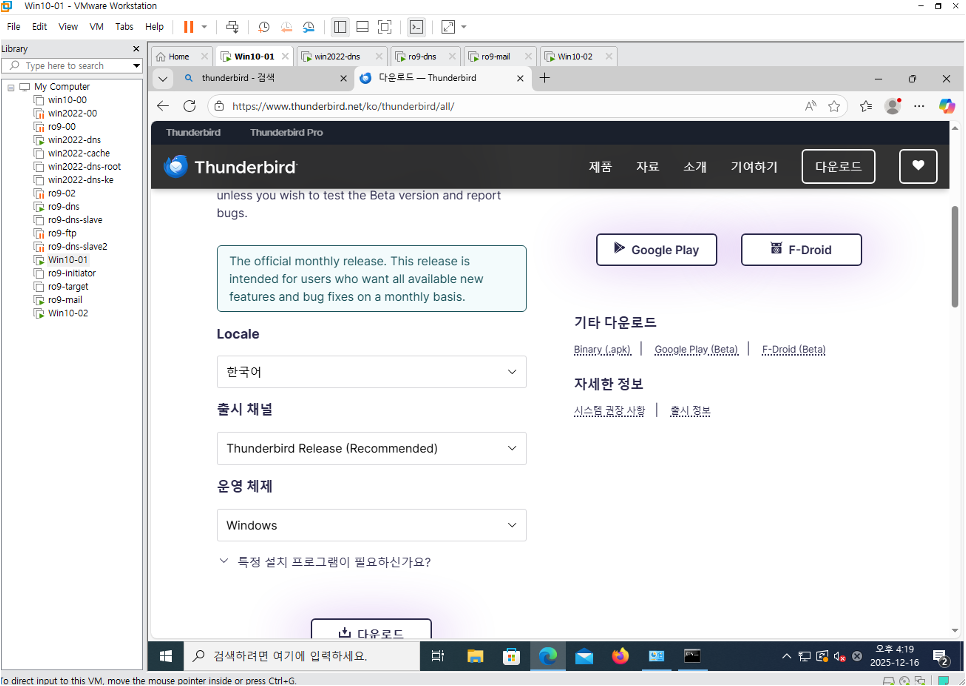Image resolution: width=966 pixels, height=686 pixels.
Task: Click the Library search input field
Action: [x=71, y=66]
